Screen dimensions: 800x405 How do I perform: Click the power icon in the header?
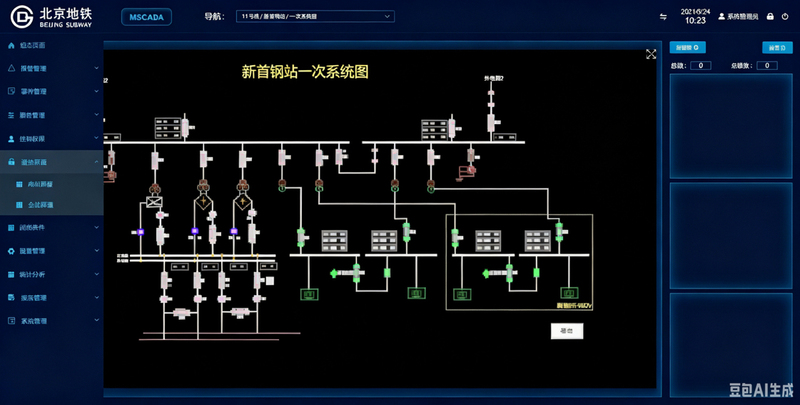pyautogui.click(x=785, y=17)
